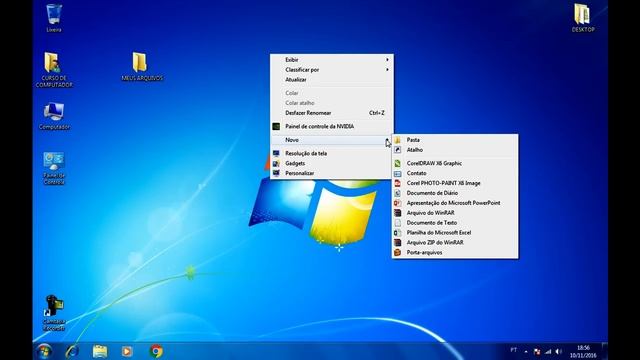Open Windows Explorer from the taskbar

[100, 351]
